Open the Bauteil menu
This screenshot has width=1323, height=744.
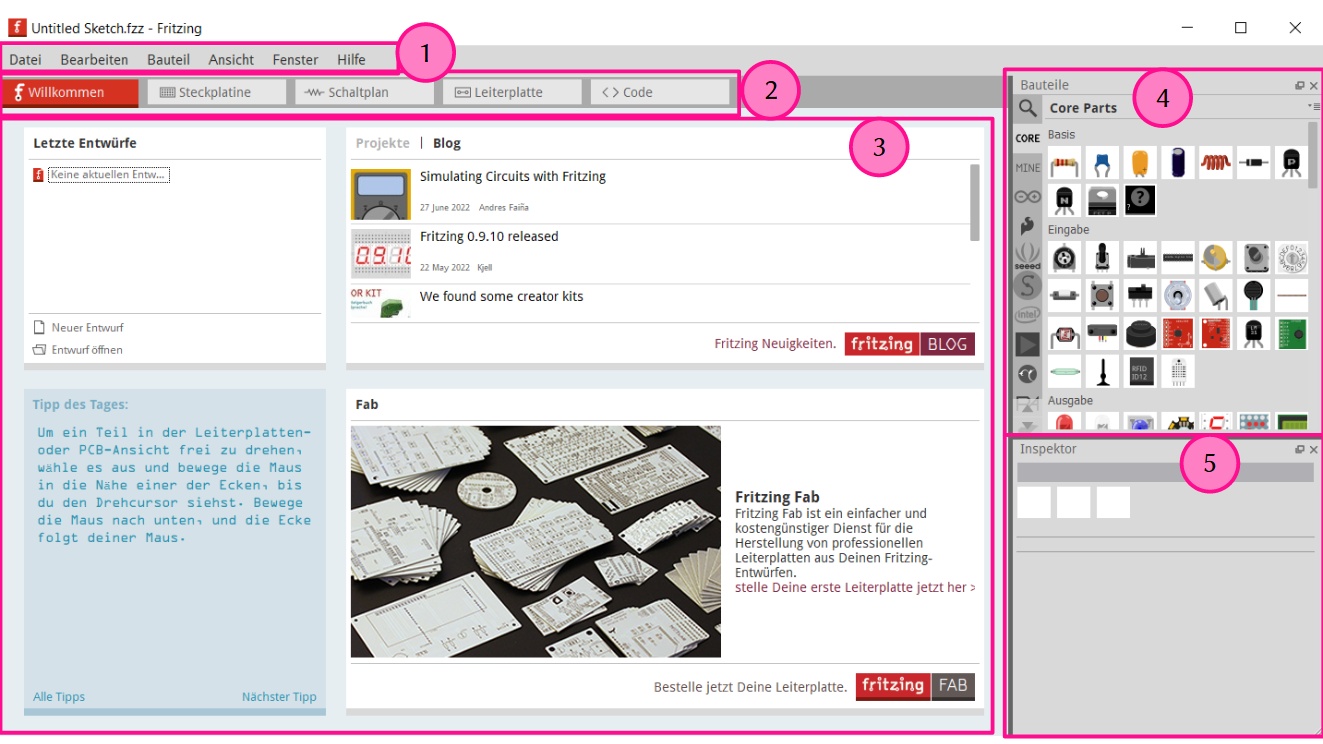click(168, 60)
